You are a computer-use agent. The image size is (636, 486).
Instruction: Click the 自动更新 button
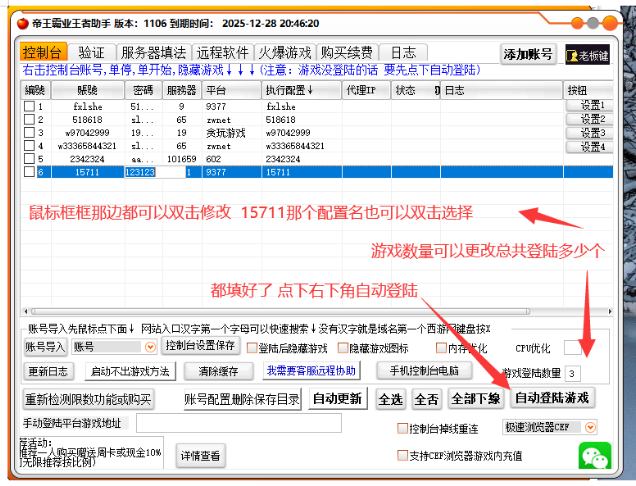click(338, 398)
